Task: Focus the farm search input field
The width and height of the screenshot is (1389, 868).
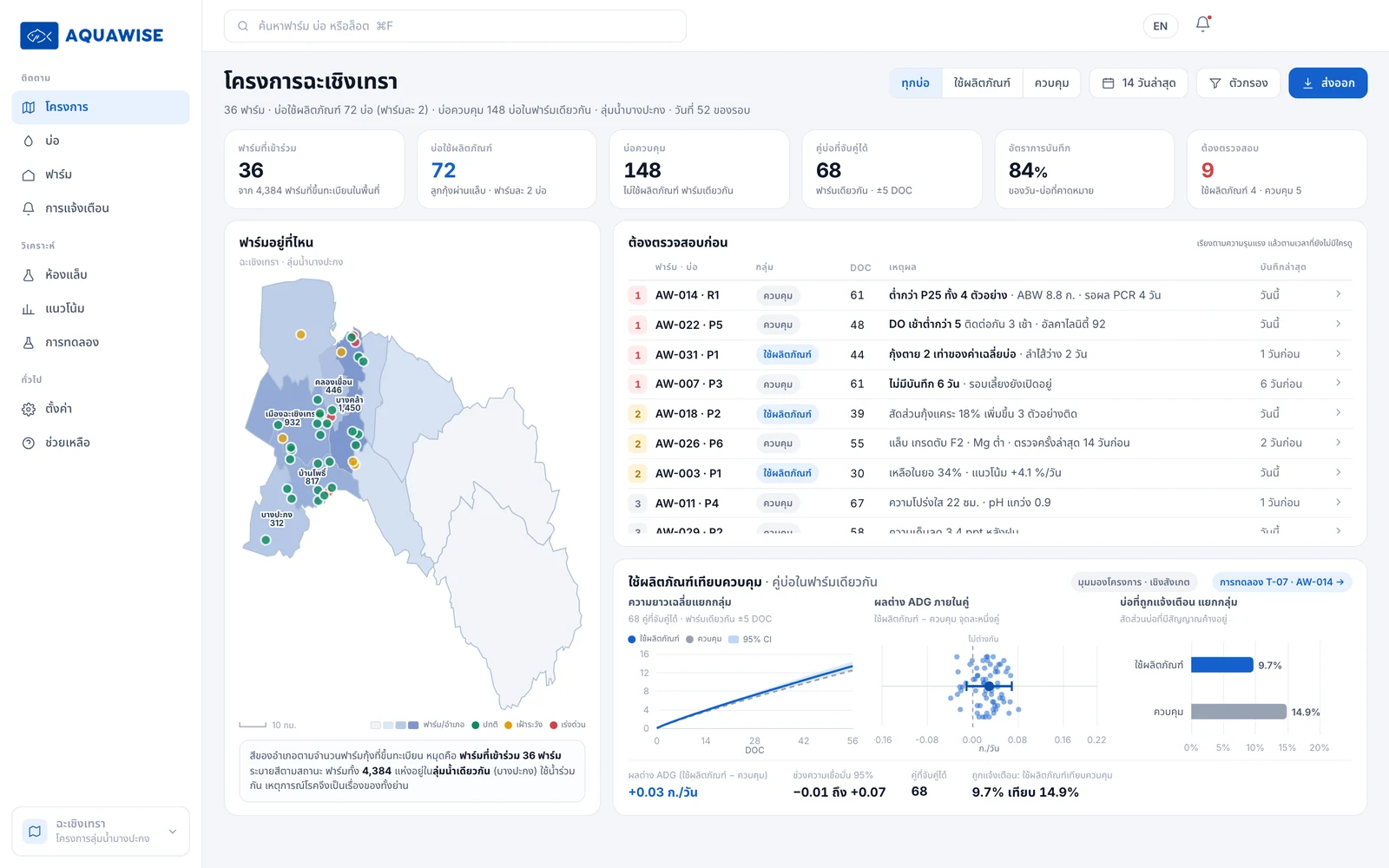Action: click(x=455, y=26)
